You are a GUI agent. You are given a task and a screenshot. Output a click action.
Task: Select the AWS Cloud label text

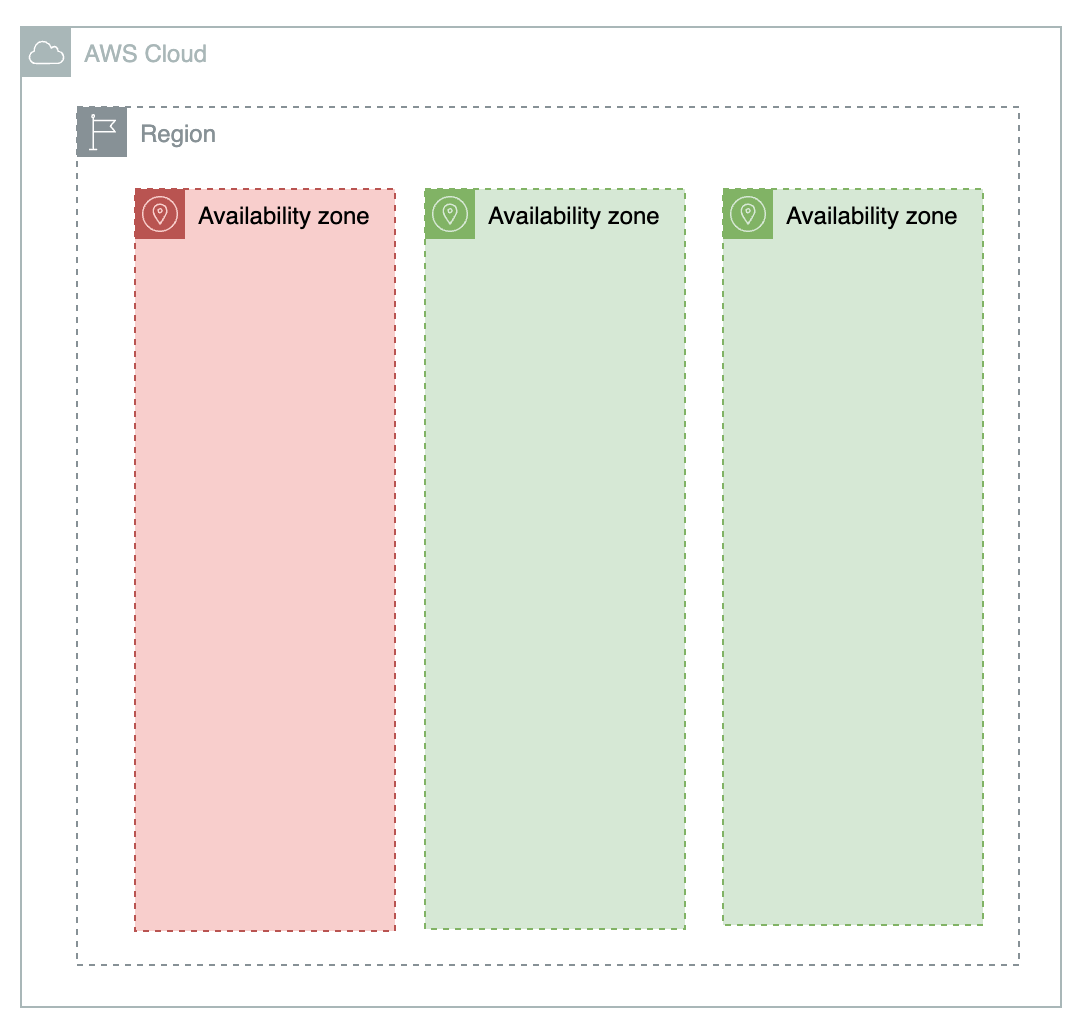pyautogui.click(x=146, y=53)
